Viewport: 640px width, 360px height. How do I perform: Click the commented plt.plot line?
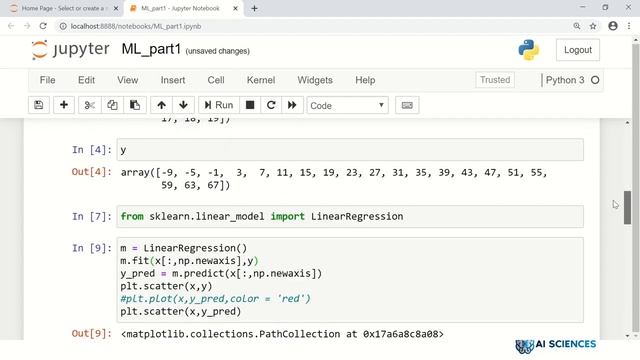(216, 299)
